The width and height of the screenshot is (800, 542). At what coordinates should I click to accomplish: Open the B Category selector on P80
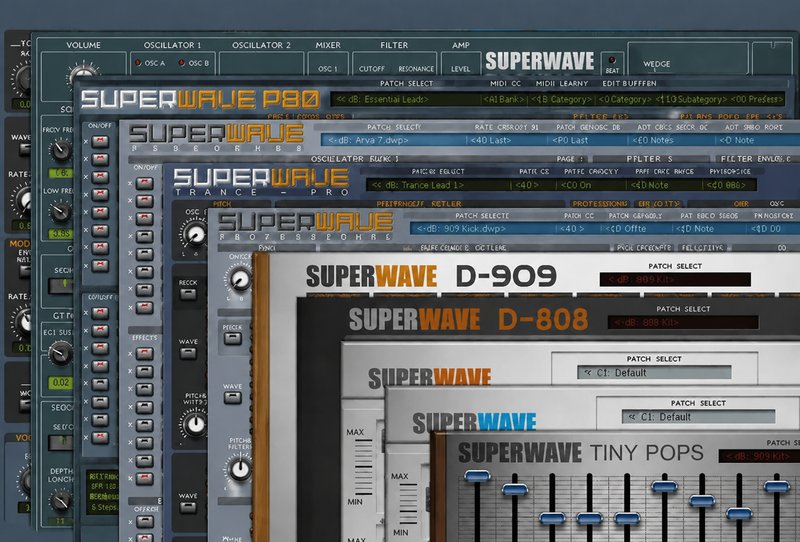[561, 99]
